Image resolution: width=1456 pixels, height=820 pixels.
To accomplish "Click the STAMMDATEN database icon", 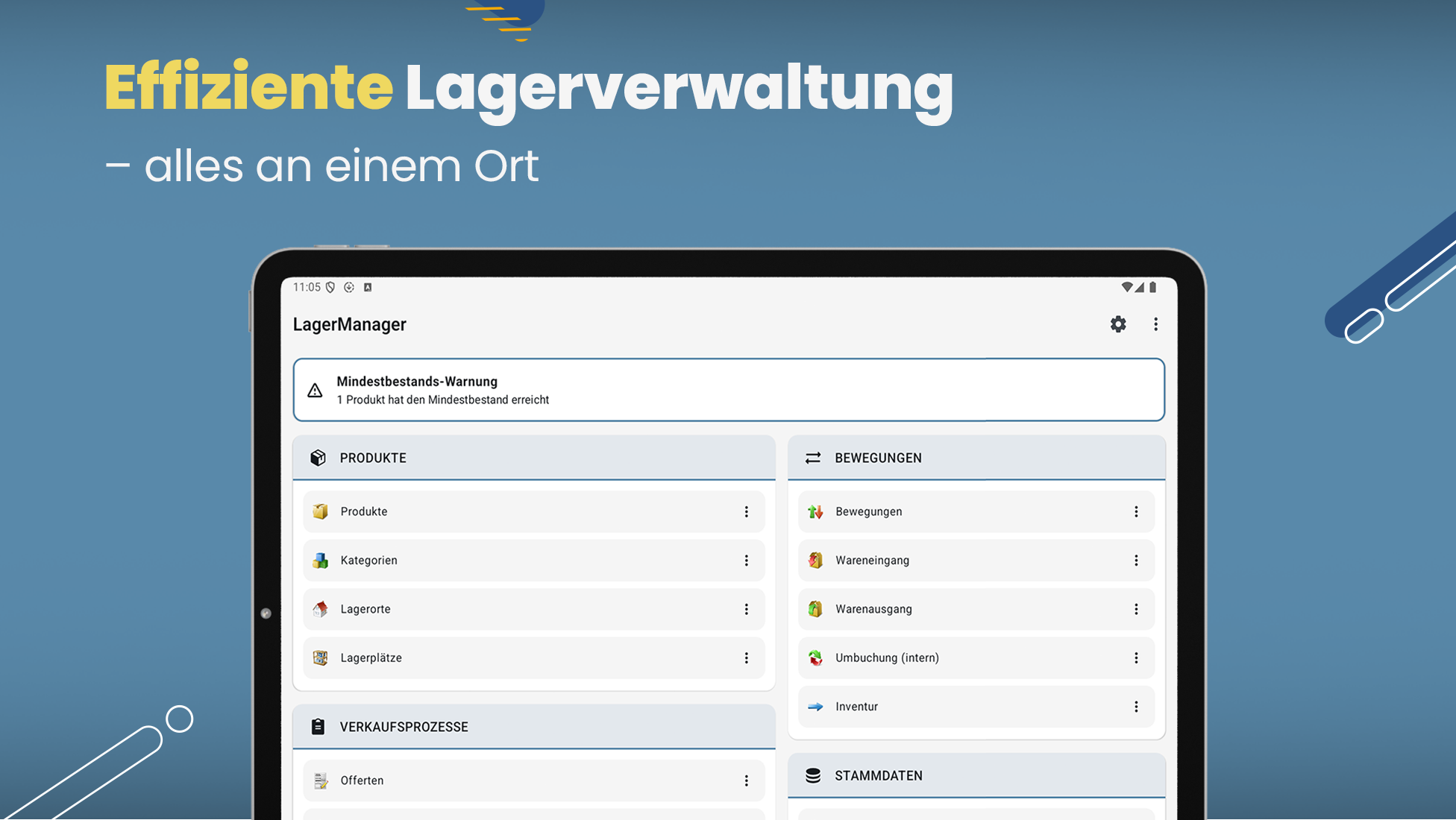I will (813, 775).
